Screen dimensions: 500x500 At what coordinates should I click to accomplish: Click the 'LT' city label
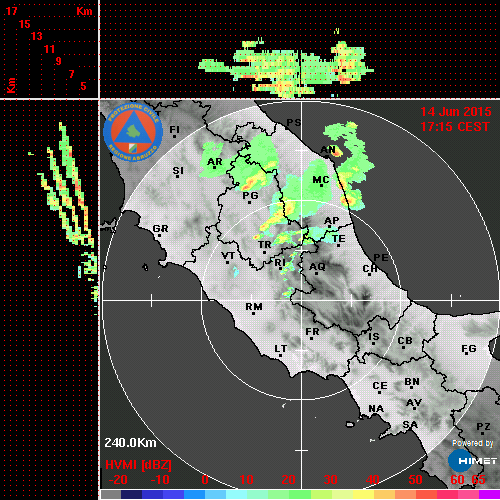281,349
